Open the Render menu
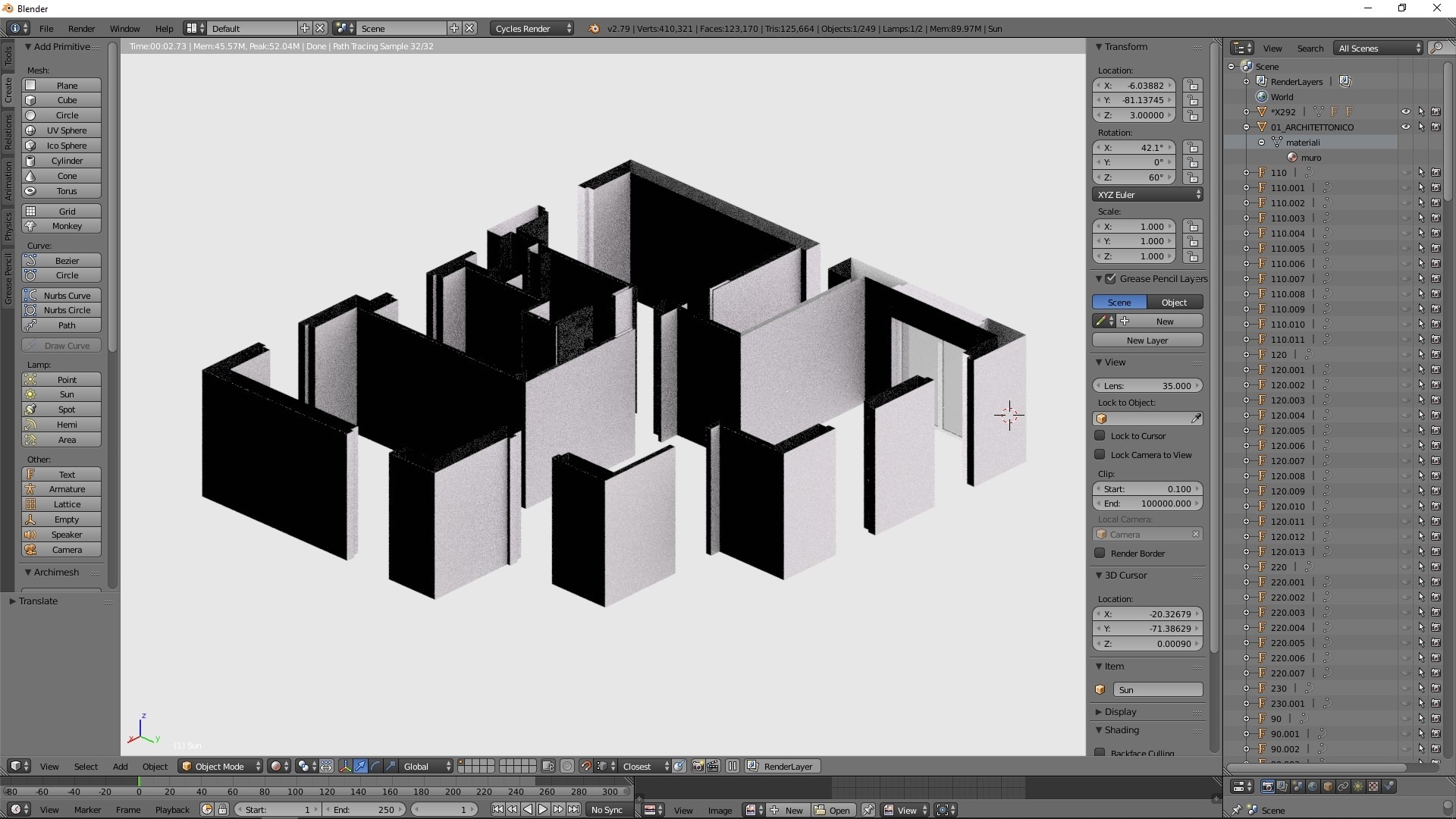Screen dimensions: 1456x819 (81, 29)
